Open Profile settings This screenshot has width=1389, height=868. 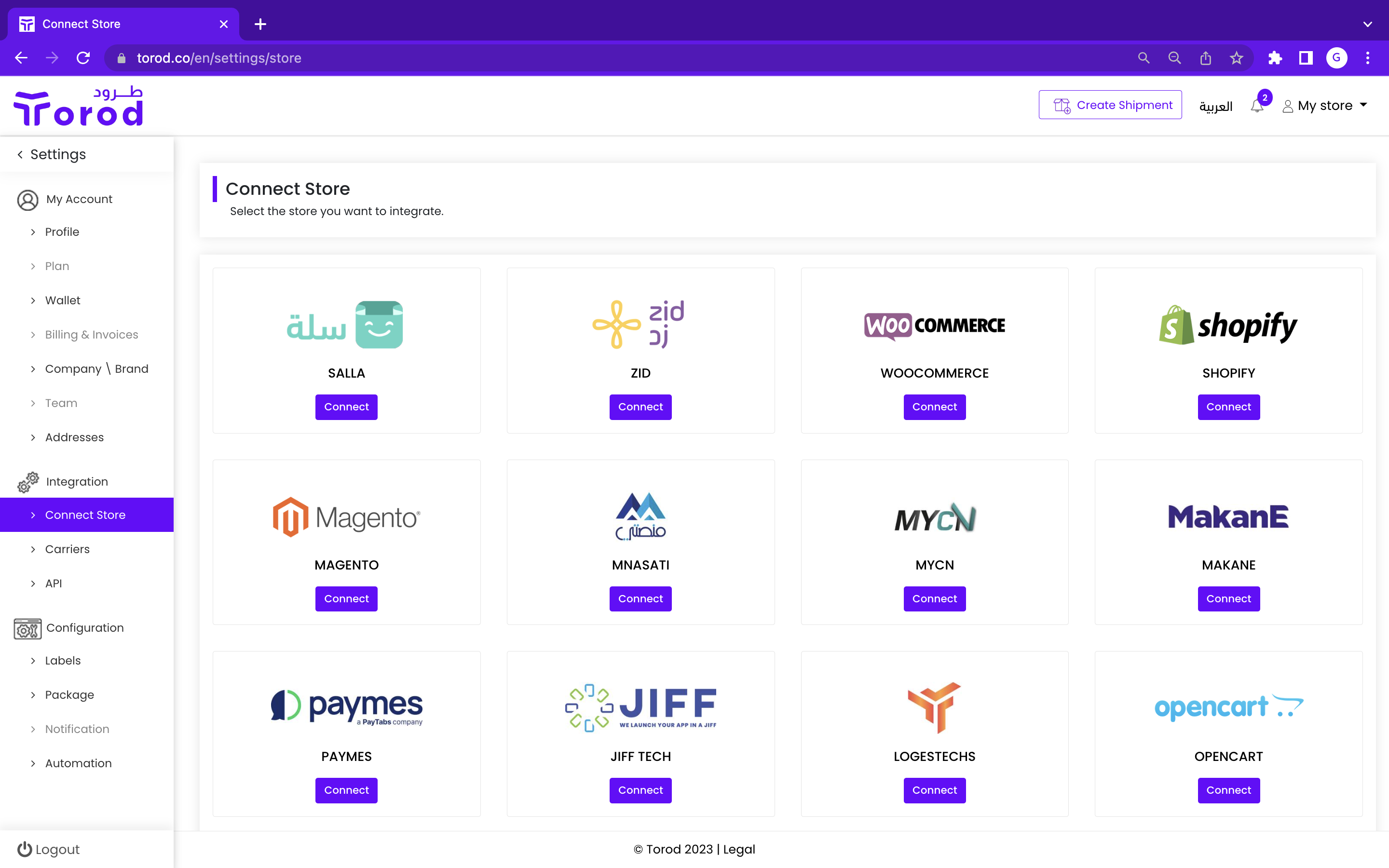[62, 232]
